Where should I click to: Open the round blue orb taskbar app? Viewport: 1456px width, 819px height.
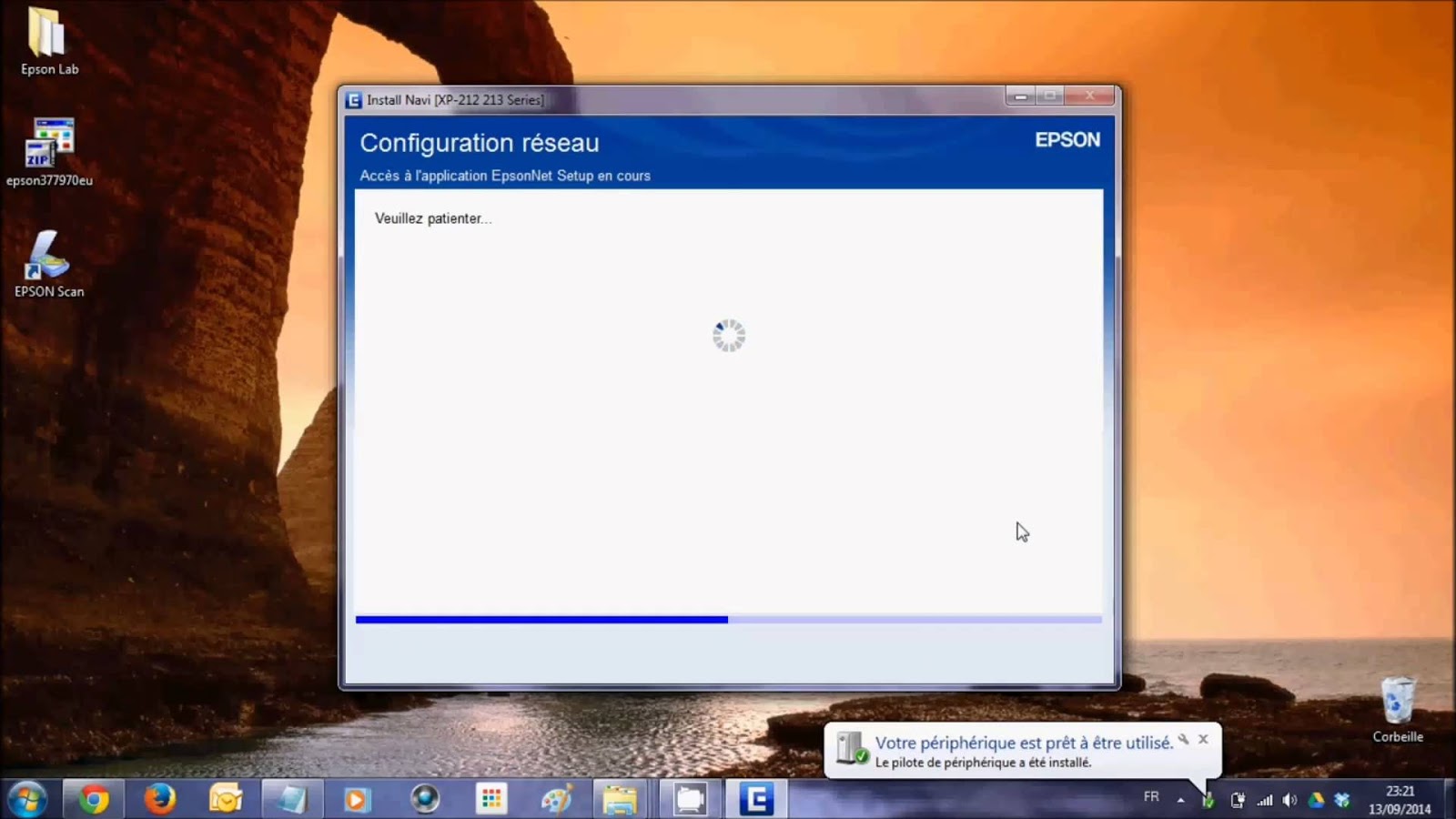coord(424,800)
